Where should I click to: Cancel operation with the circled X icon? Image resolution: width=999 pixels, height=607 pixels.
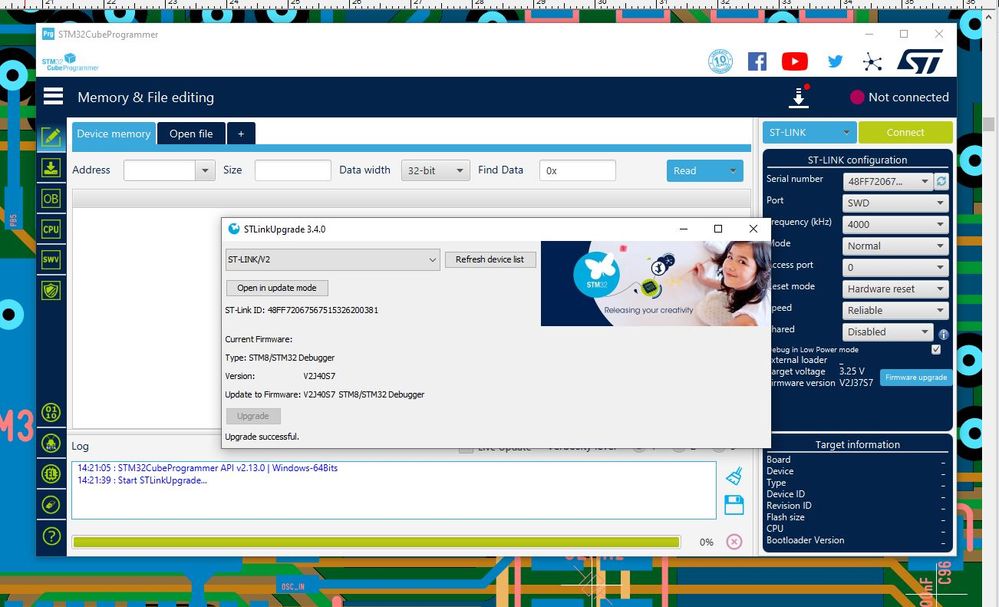tap(734, 541)
